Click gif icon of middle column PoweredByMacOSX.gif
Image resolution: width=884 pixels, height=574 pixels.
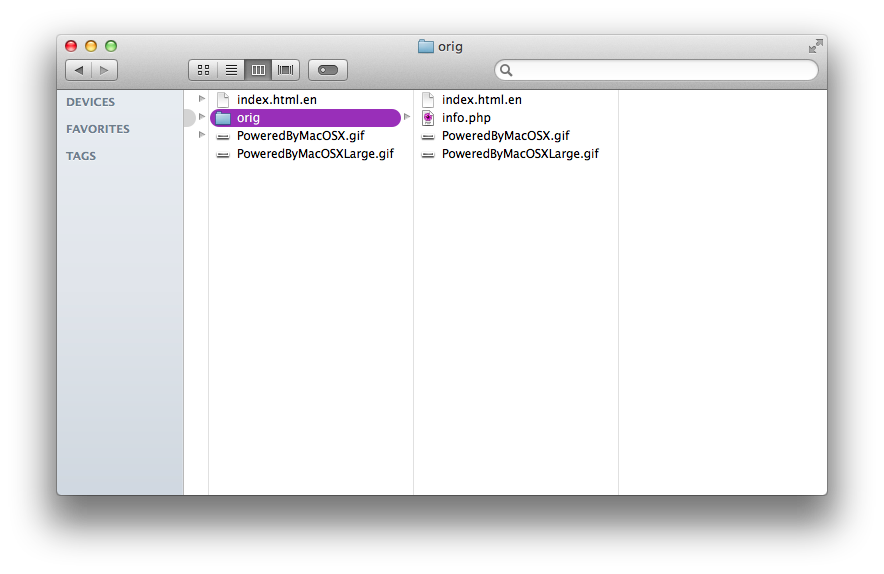pyautogui.click(x=223, y=136)
